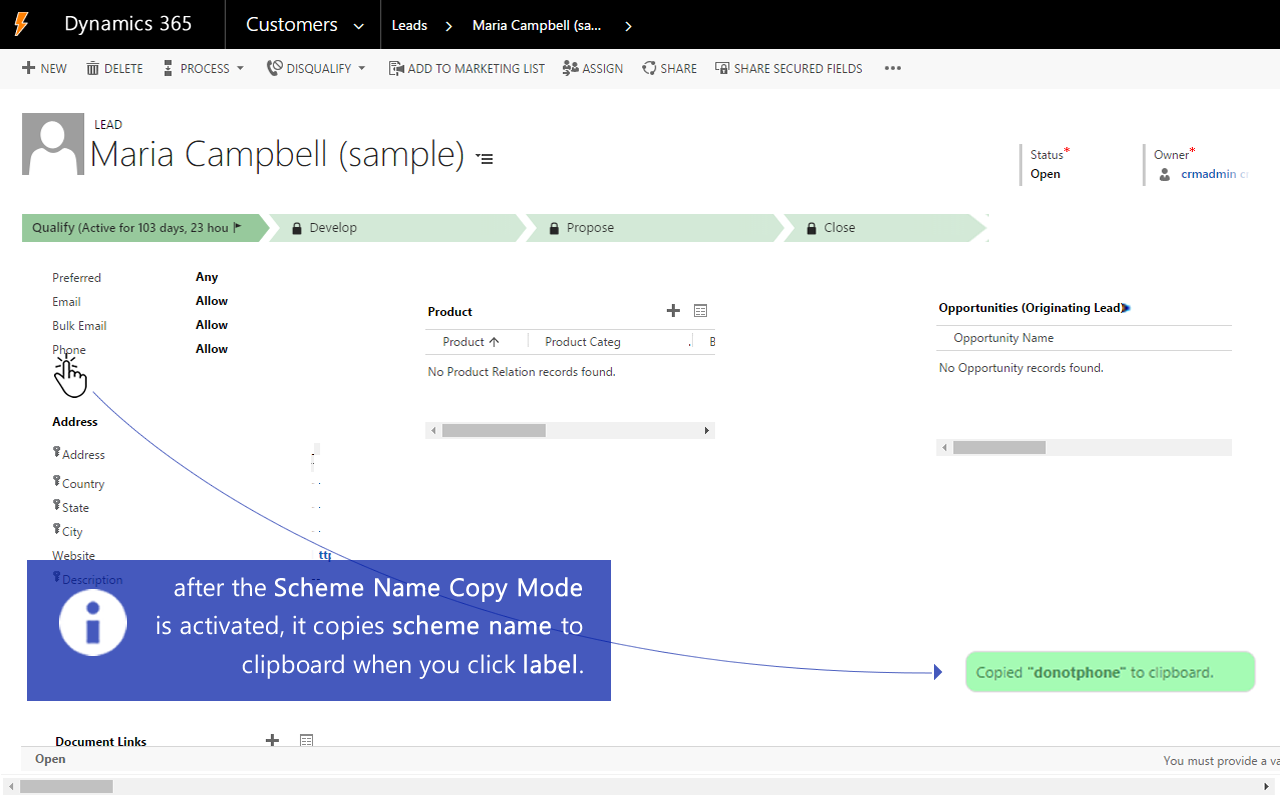Open the DISQUALIFY dropdown
Screen dimensions: 1280x800
pyautogui.click(x=361, y=68)
